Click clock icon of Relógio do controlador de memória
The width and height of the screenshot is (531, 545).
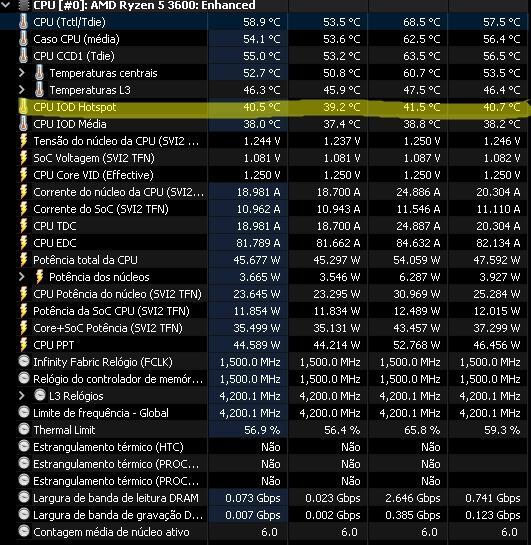[x=24, y=378]
